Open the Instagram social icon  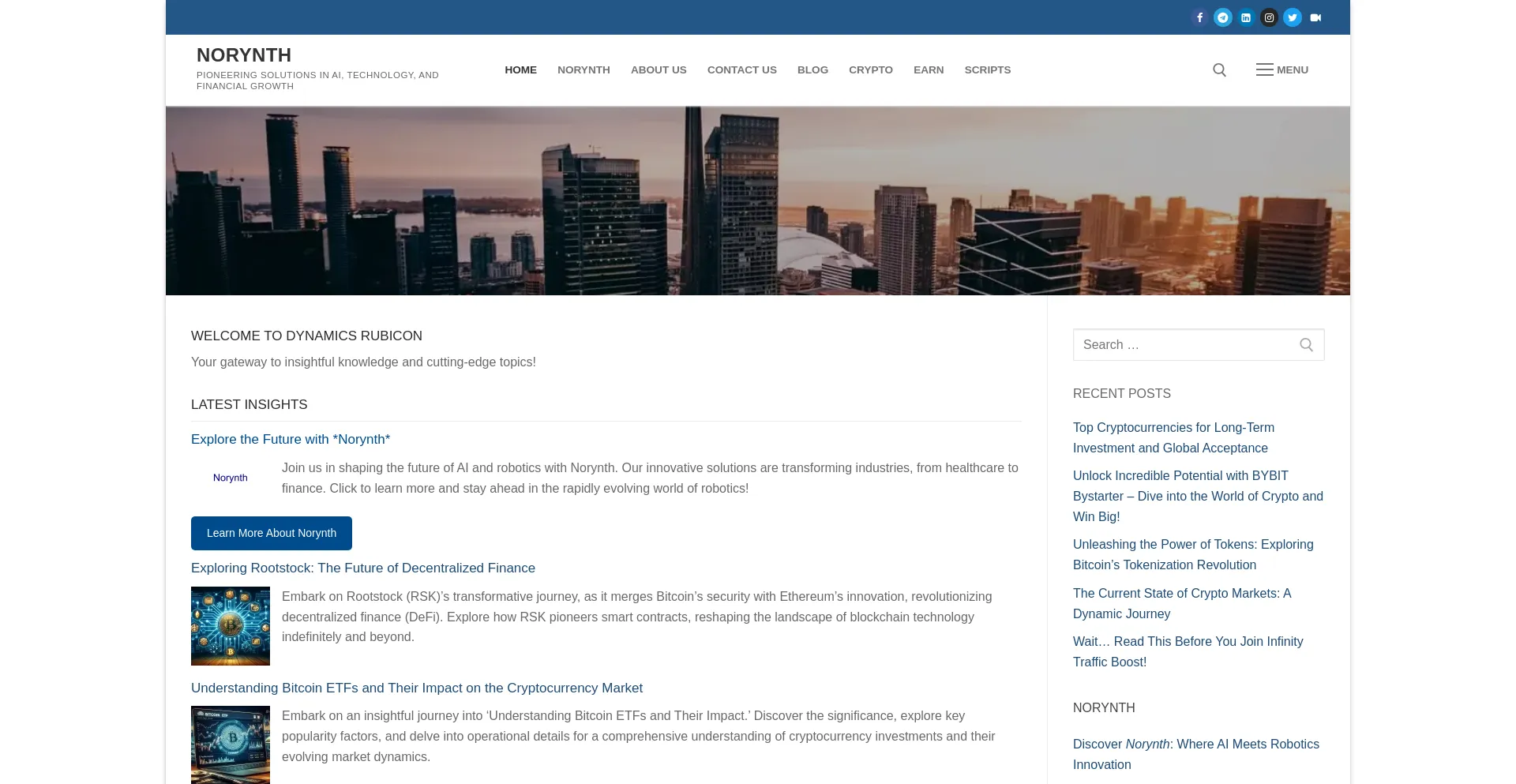(1269, 17)
